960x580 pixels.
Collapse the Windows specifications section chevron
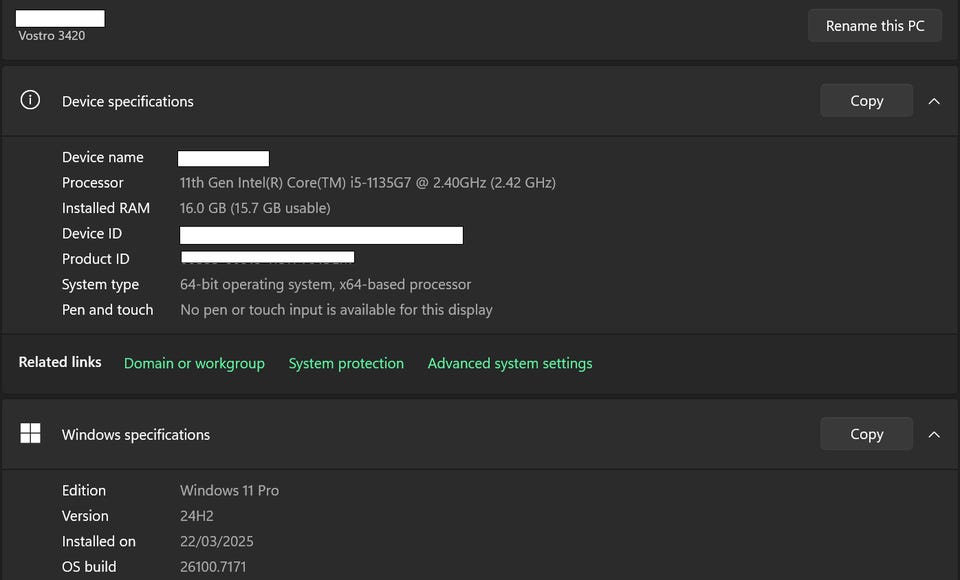pyautogui.click(x=934, y=434)
